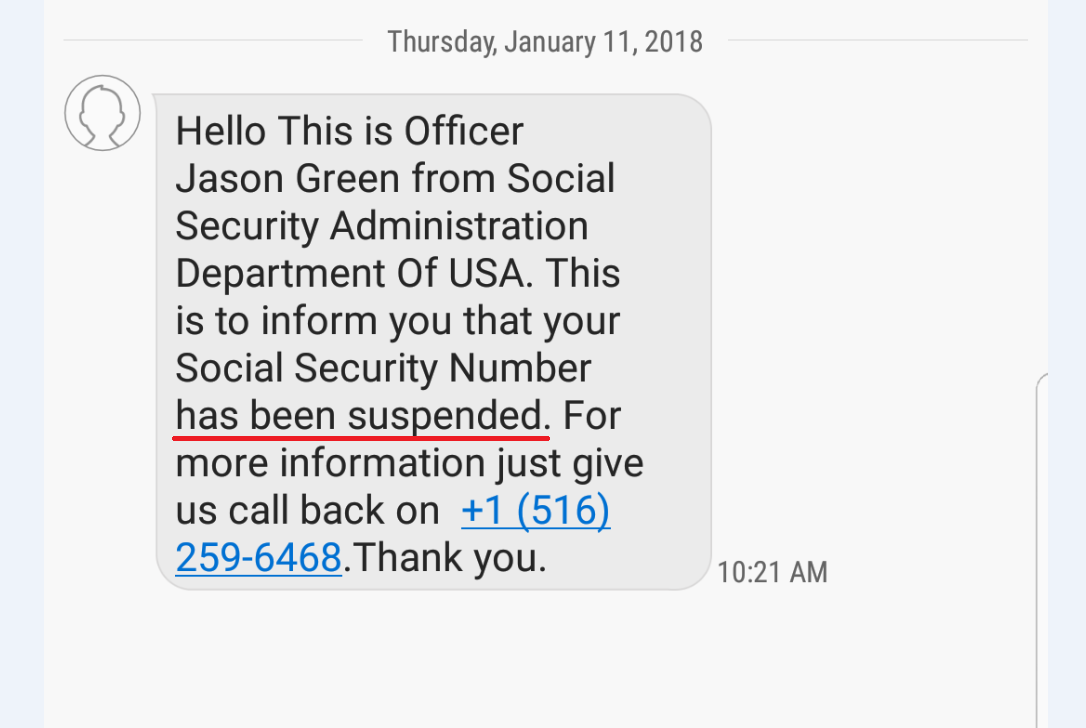Click the words "Security Administration" in the message
Screen dimensions: 1086x728
click(x=381, y=226)
